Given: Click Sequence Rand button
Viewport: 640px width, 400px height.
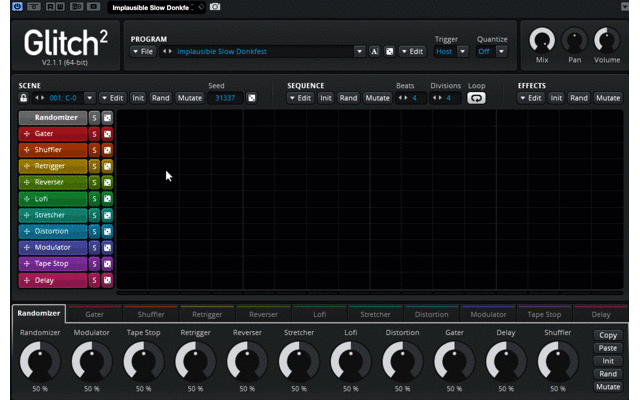Looking at the screenshot, I should [348, 98].
